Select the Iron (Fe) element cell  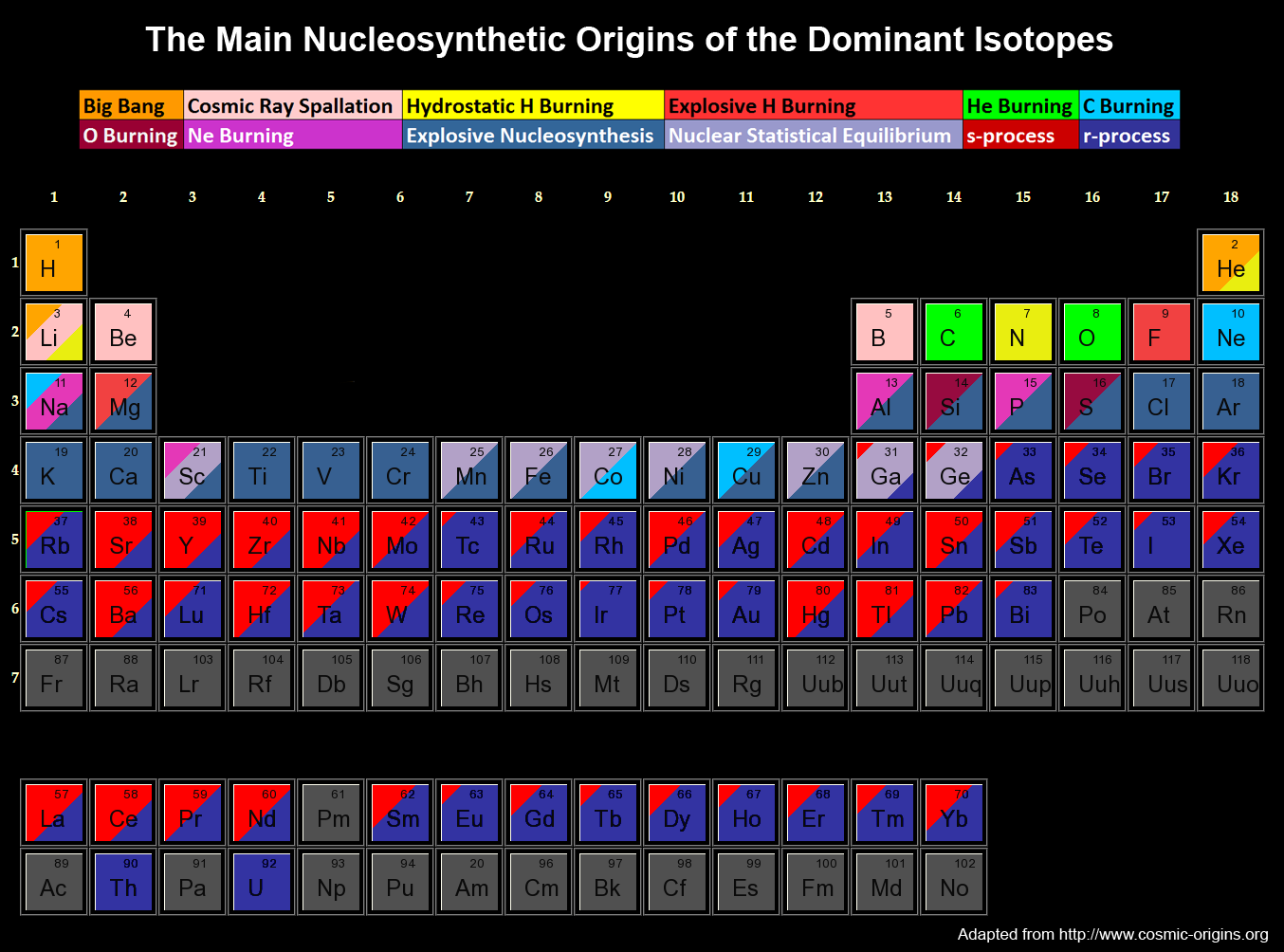539,470
